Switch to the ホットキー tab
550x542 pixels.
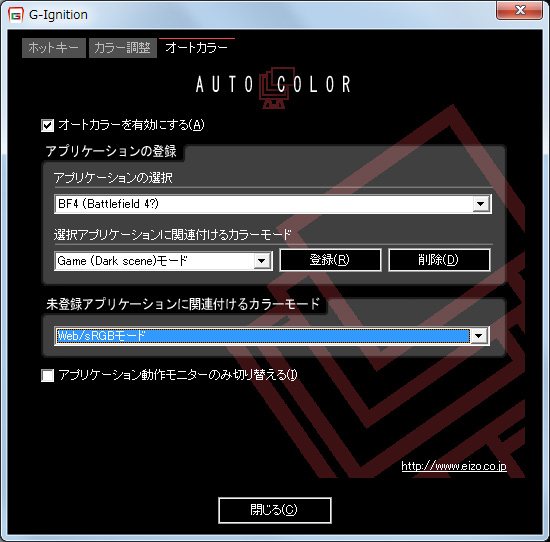click(54, 48)
